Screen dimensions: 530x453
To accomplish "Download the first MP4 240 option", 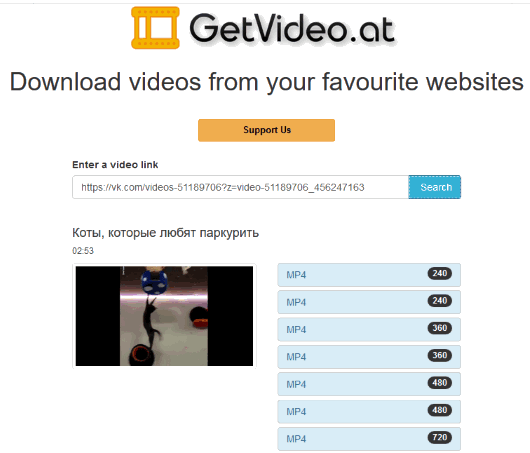I will [369, 275].
